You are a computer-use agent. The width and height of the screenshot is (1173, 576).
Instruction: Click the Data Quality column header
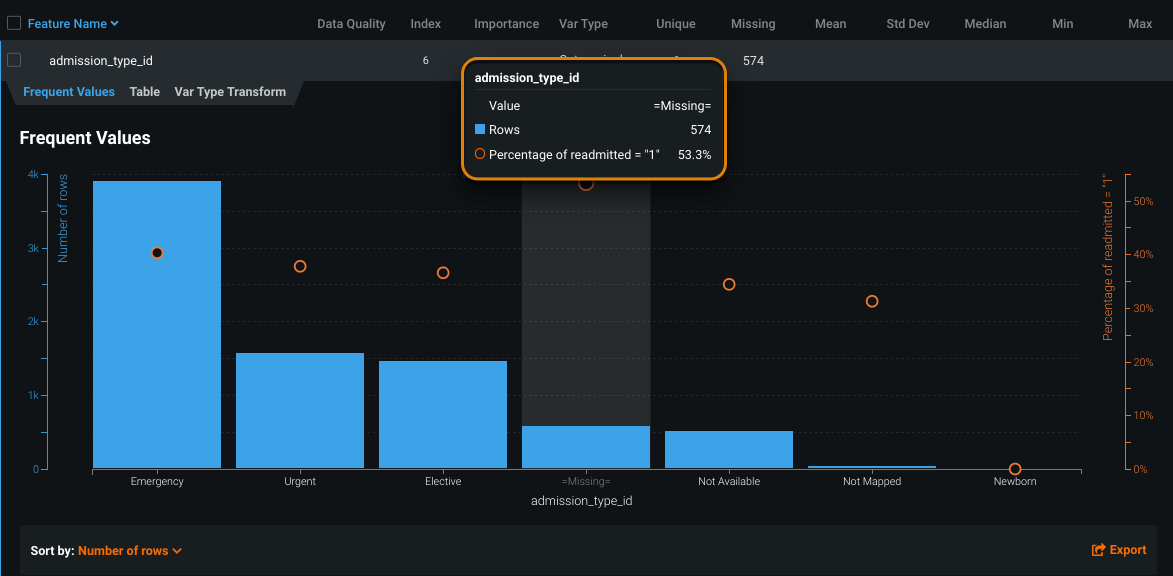(x=351, y=23)
